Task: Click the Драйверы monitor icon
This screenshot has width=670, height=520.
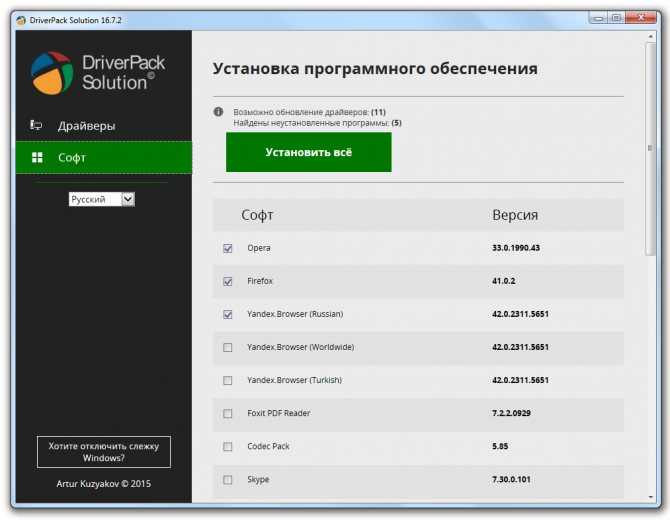Action: [36, 125]
